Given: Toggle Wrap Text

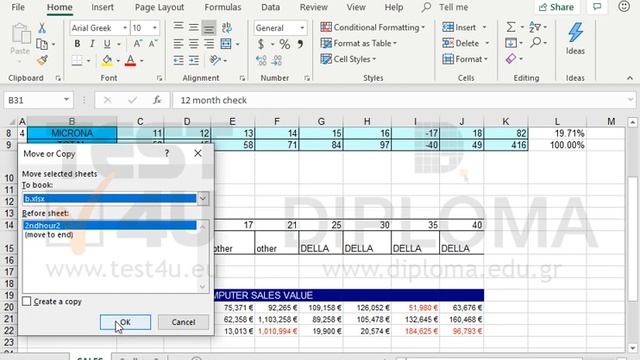Looking at the screenshot, I should pos(227,27).
